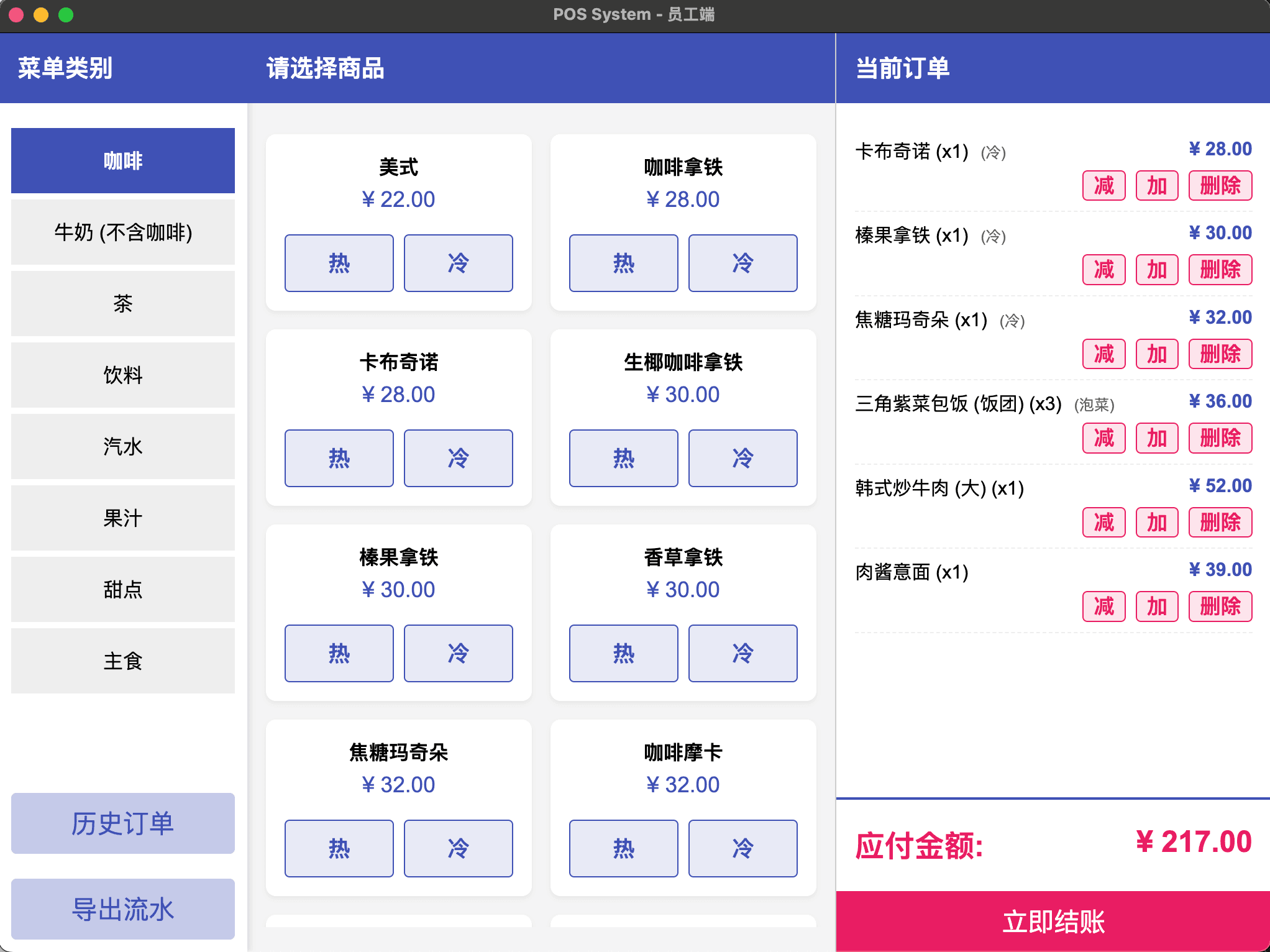The height and width of the screenshot is (952, 1270).
Task: Increase 肉酱意面 quantity using 加
Action: coord(1156,606)
